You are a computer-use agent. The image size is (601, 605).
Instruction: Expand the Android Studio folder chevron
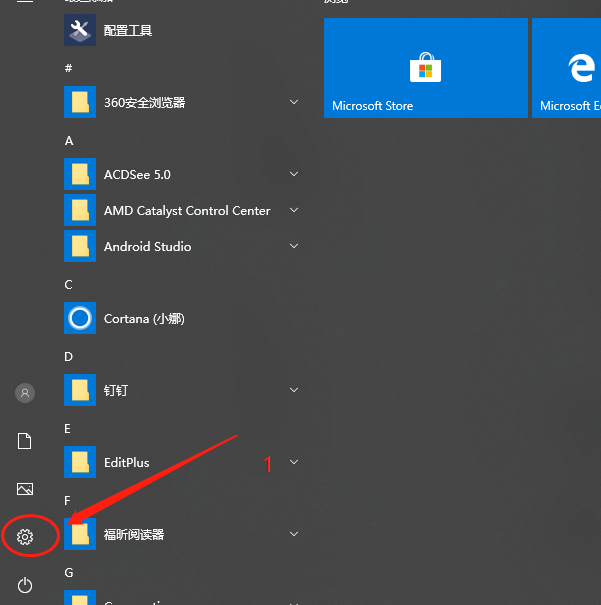tap(294, 246)
